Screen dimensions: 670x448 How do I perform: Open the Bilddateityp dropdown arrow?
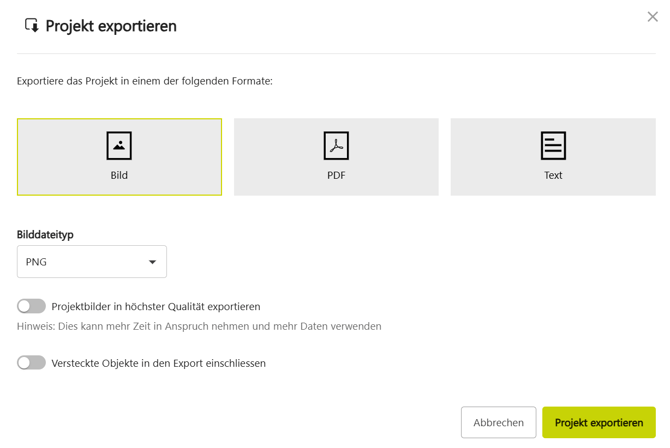coord(152,262)
